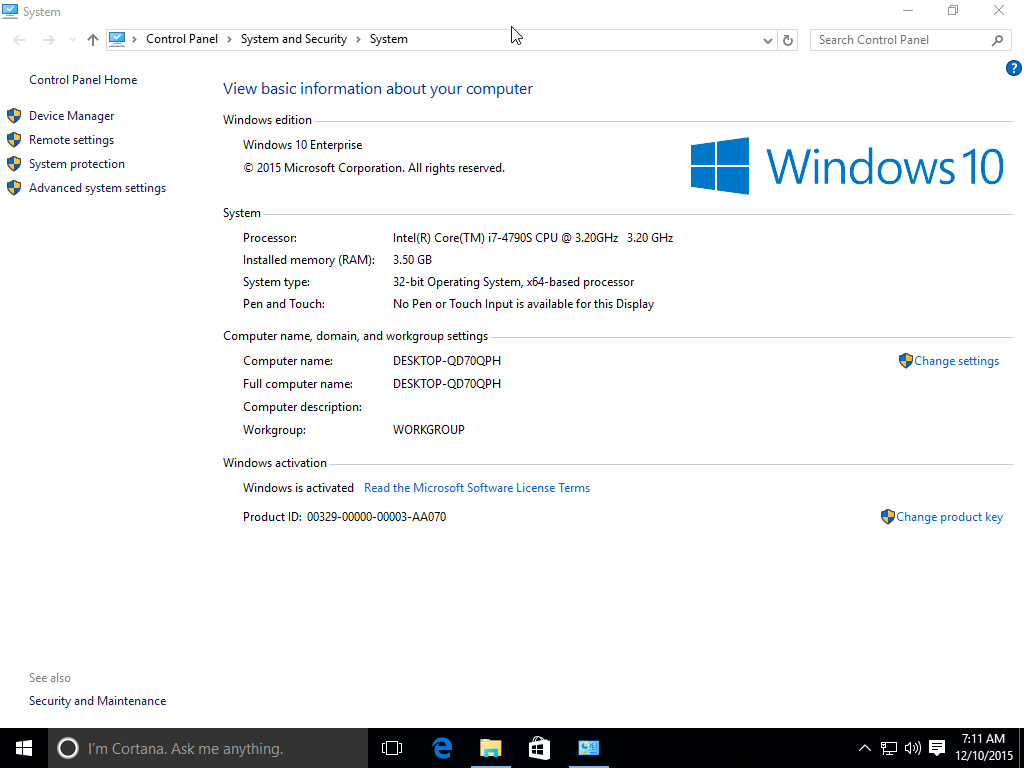Open the volume tray icon
This screenshot has width=1024, height=768.
(912, 748)
